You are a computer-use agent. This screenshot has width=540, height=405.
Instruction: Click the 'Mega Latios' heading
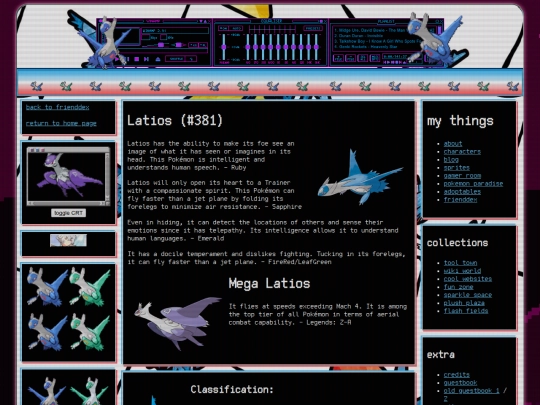point(269,283)
